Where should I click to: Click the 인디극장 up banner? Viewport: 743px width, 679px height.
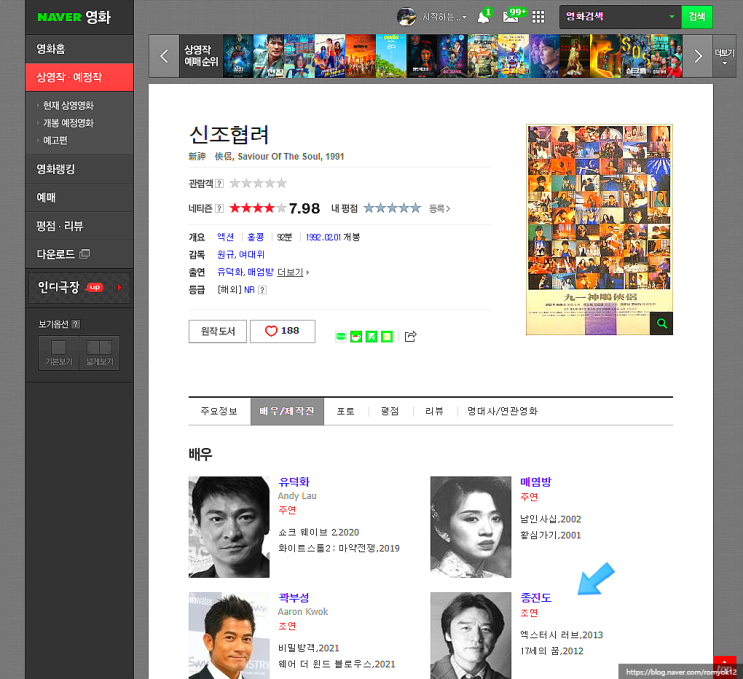(79, 287)
